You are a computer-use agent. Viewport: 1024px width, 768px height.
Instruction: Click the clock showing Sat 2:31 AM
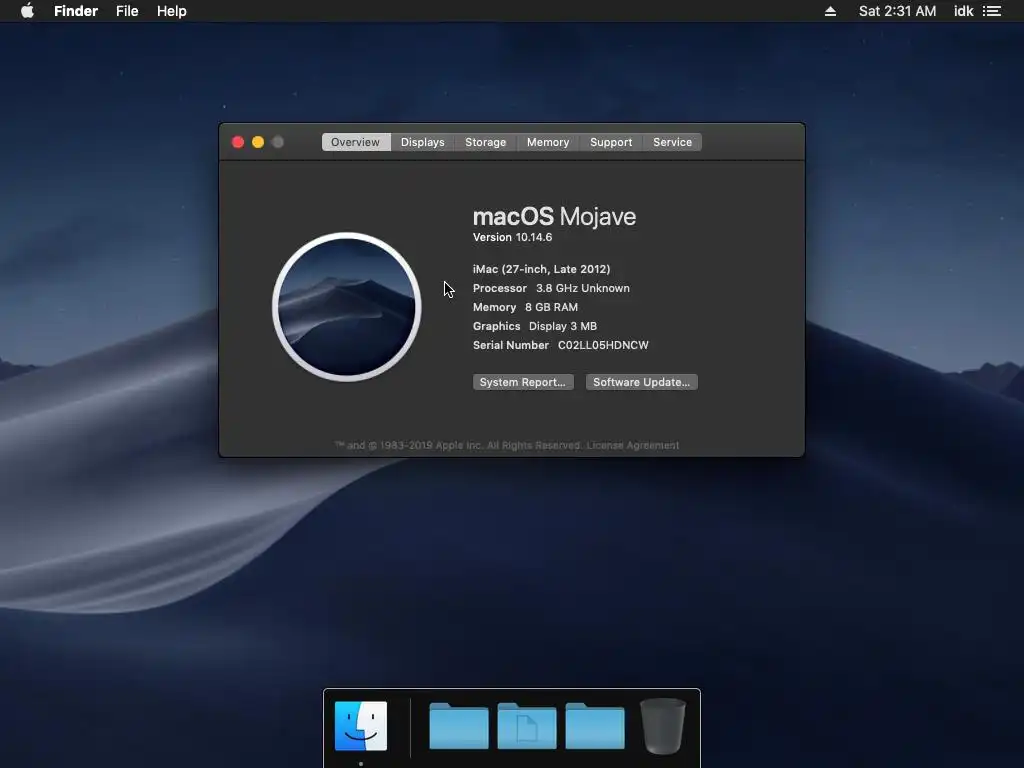pos(897,11)
